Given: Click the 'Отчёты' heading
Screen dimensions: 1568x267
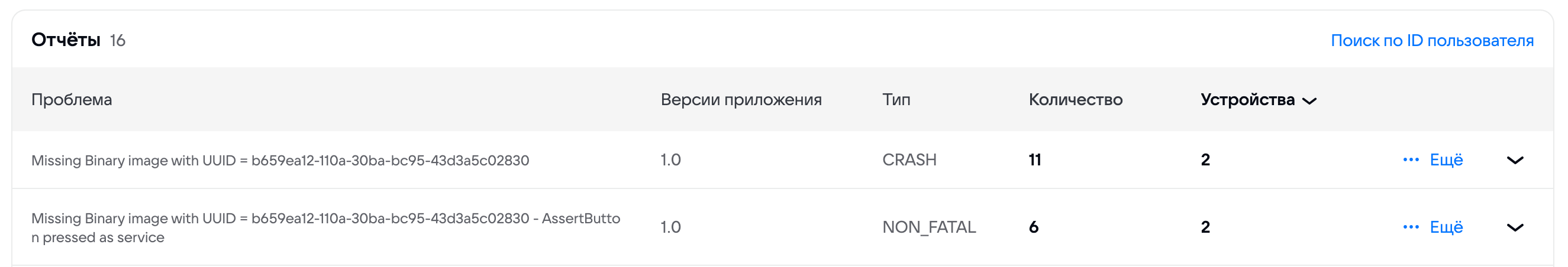Looking at the screenshot, I should [x=66, y=40].
